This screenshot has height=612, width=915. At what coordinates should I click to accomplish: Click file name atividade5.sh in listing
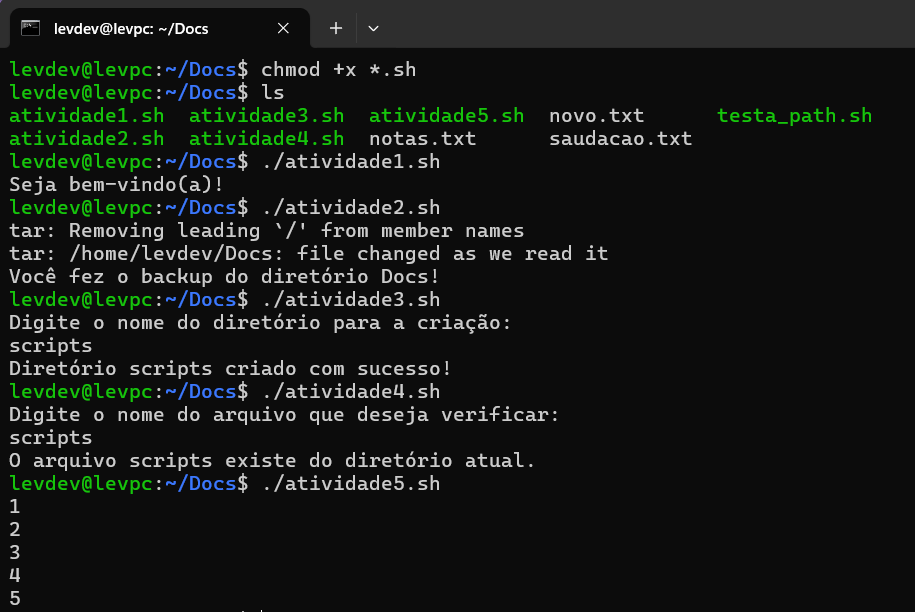446,116
